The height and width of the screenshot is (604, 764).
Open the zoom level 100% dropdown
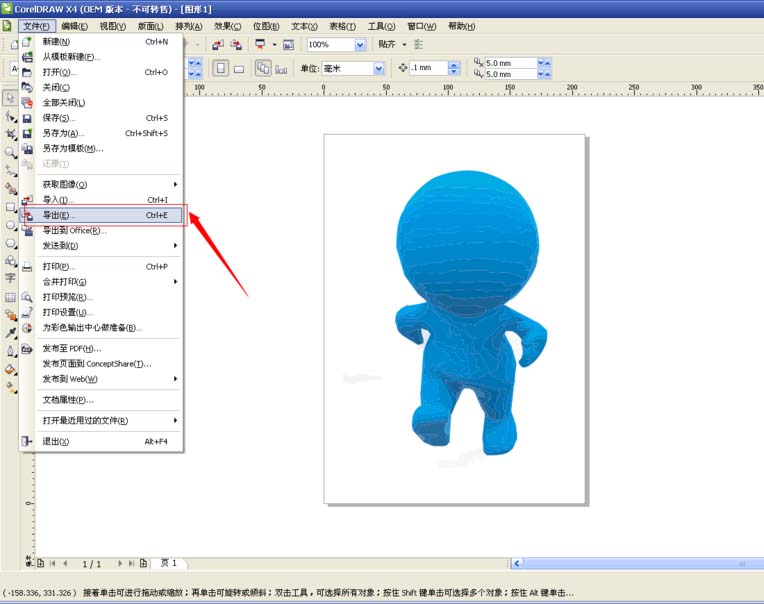(x=360, y=45)
